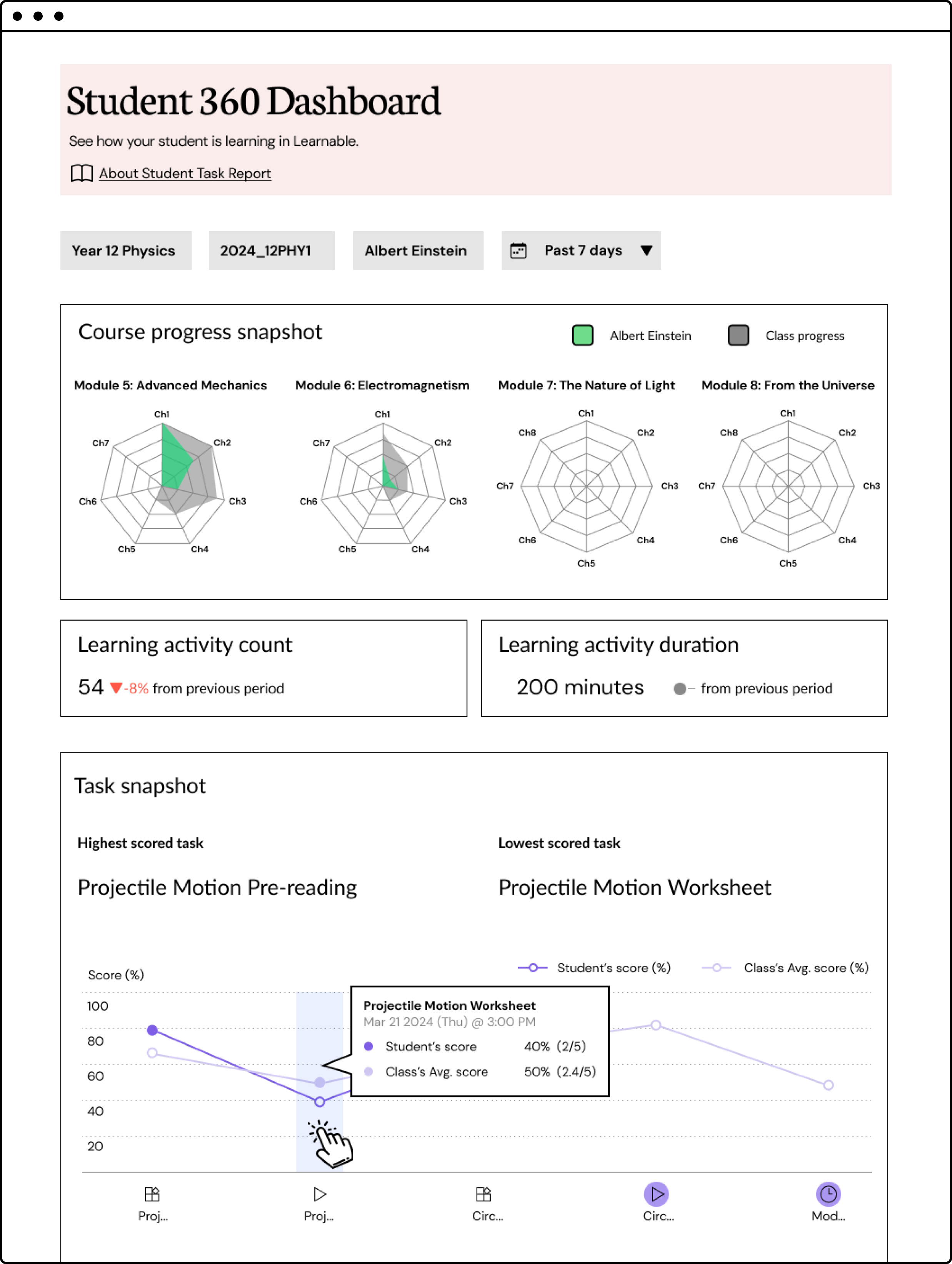Screen dimensions: 952x1264
Task: Click the first Proj... worksheet task icon
Action: coord(152,1194)
